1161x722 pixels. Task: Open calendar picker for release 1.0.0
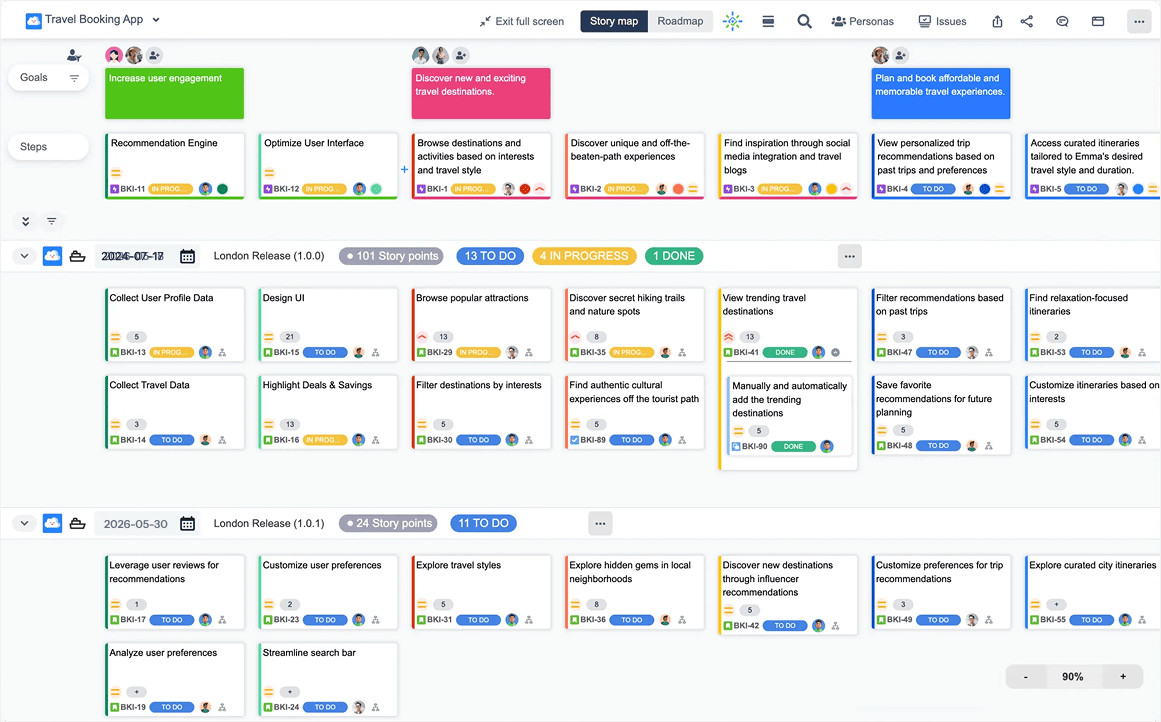coord(187,256)
